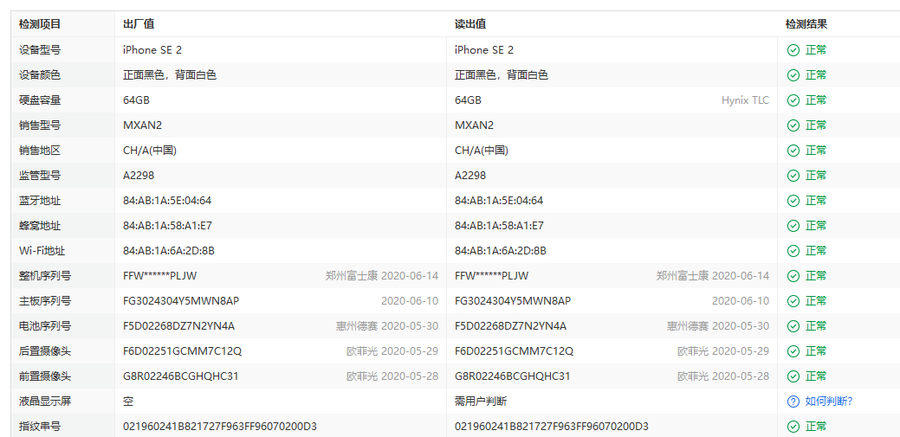Click the green check icon in 后置摄像头 row

[793, 351]
